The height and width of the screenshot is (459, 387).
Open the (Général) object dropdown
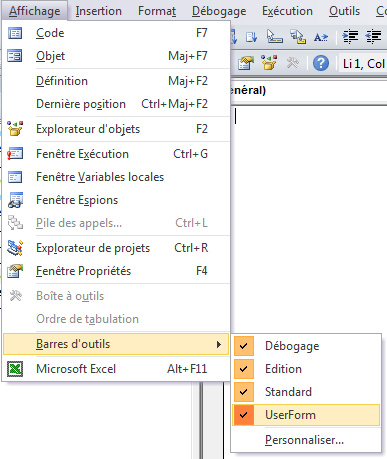click(309, 90)
